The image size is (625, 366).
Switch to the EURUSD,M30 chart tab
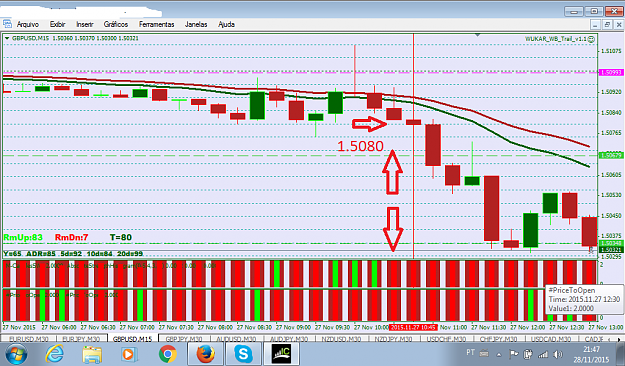click(x=28, y=339)
